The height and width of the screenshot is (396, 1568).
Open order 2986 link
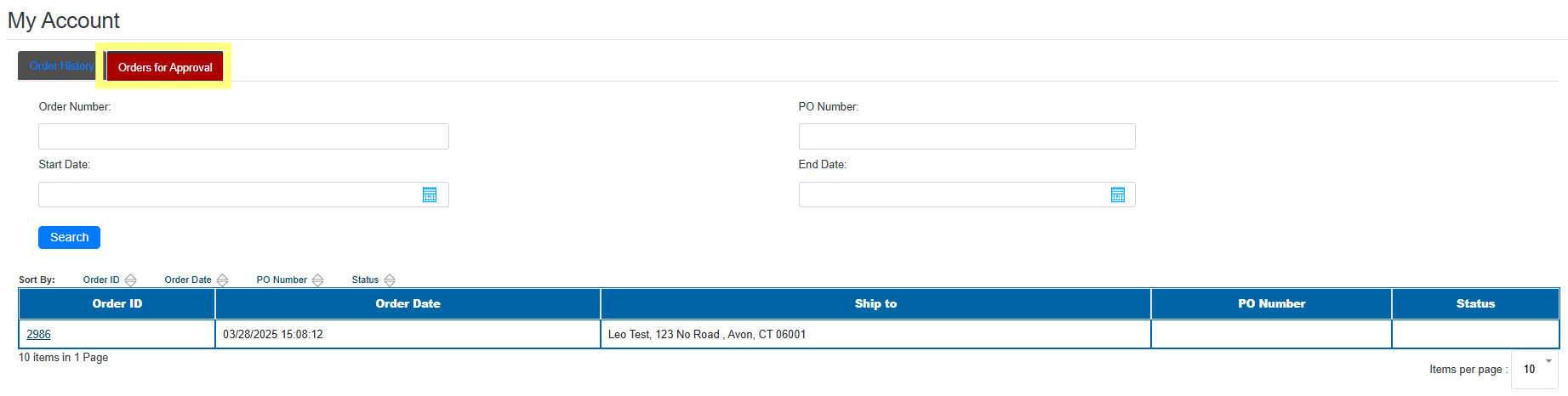click(x=38, y=334)
